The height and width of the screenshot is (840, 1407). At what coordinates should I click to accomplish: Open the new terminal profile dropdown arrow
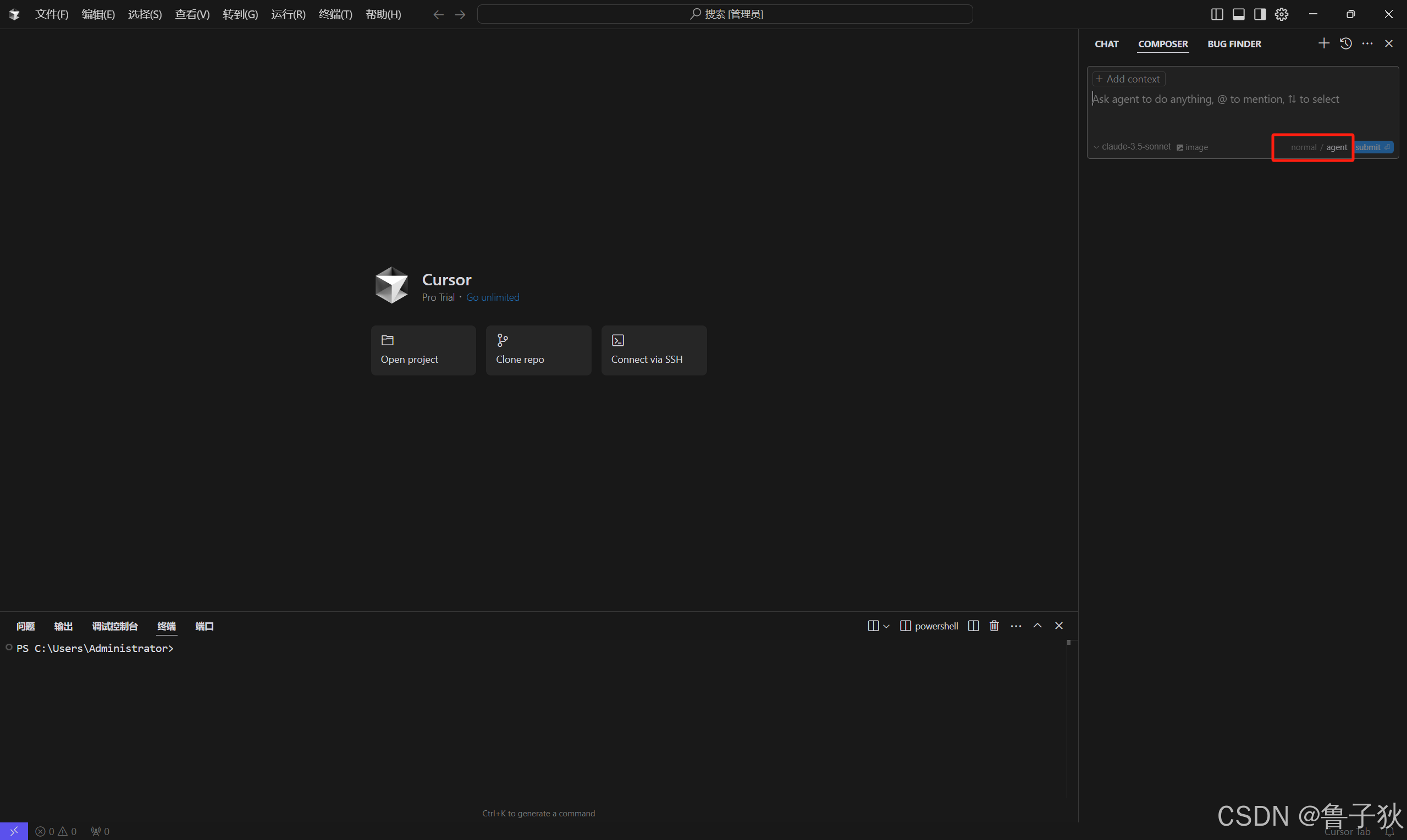click(886, 626)
